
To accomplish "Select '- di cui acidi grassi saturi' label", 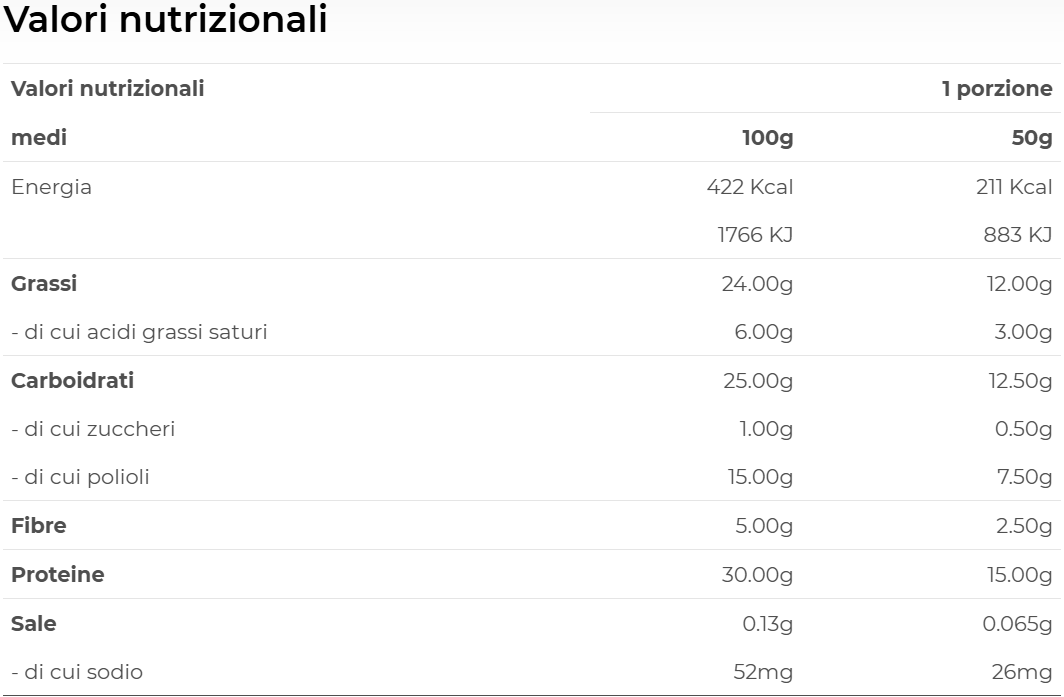I will tap(139, 332).
